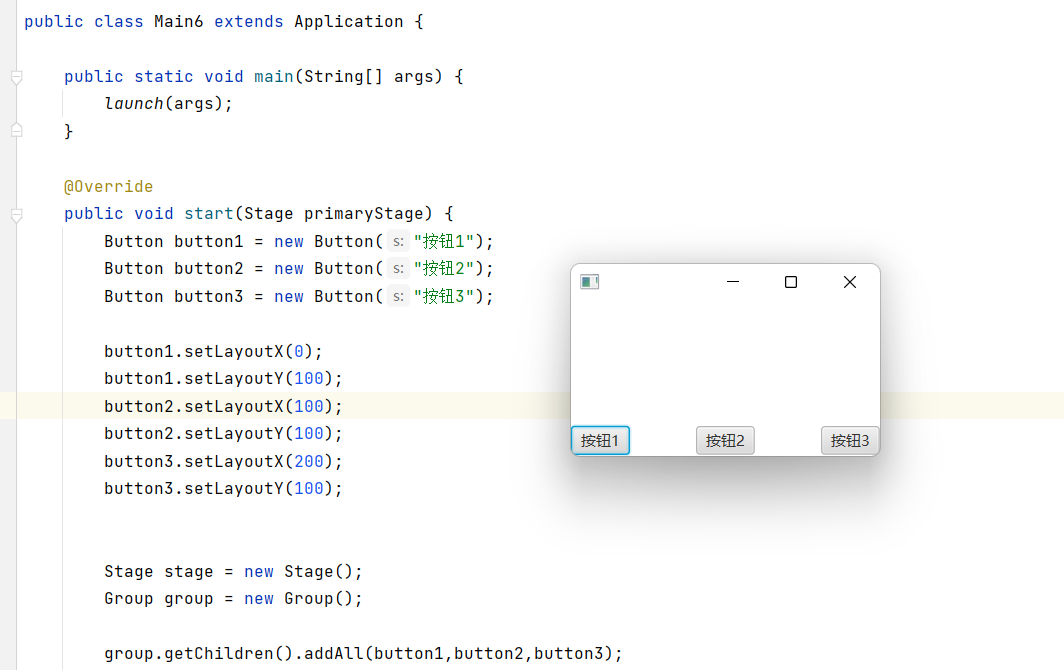Click the 按钮2 button in the JavaFX window

(x=725, y=441)
